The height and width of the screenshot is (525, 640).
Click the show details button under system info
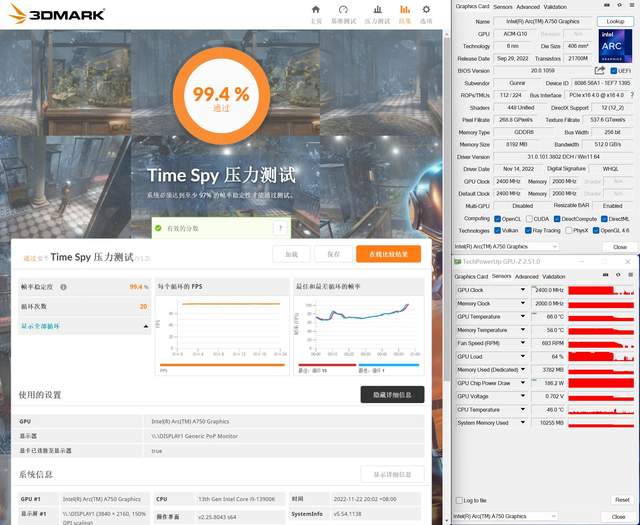(392, 474)
